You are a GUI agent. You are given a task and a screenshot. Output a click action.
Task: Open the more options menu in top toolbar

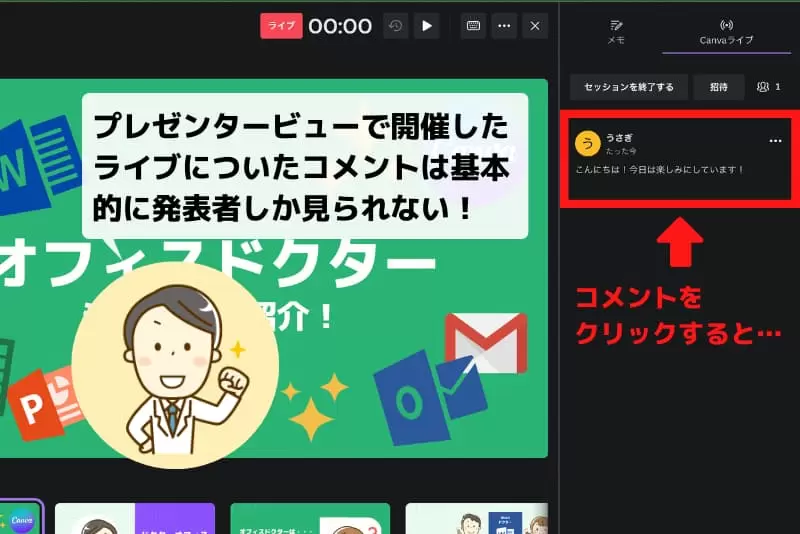click(x=504, y=26)
